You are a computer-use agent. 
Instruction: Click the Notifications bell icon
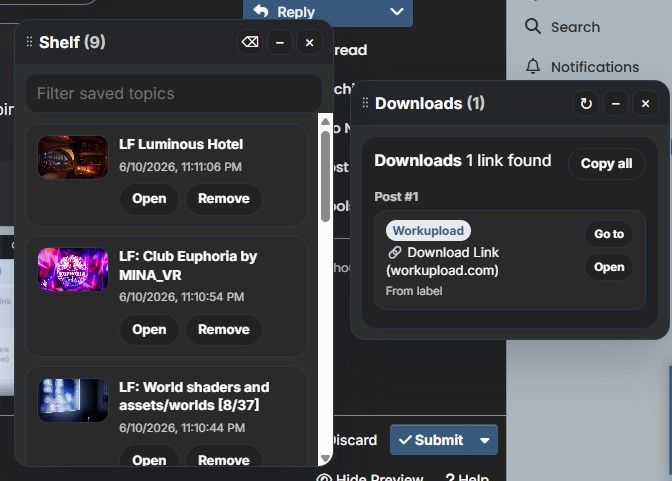(x=533, y=66)
